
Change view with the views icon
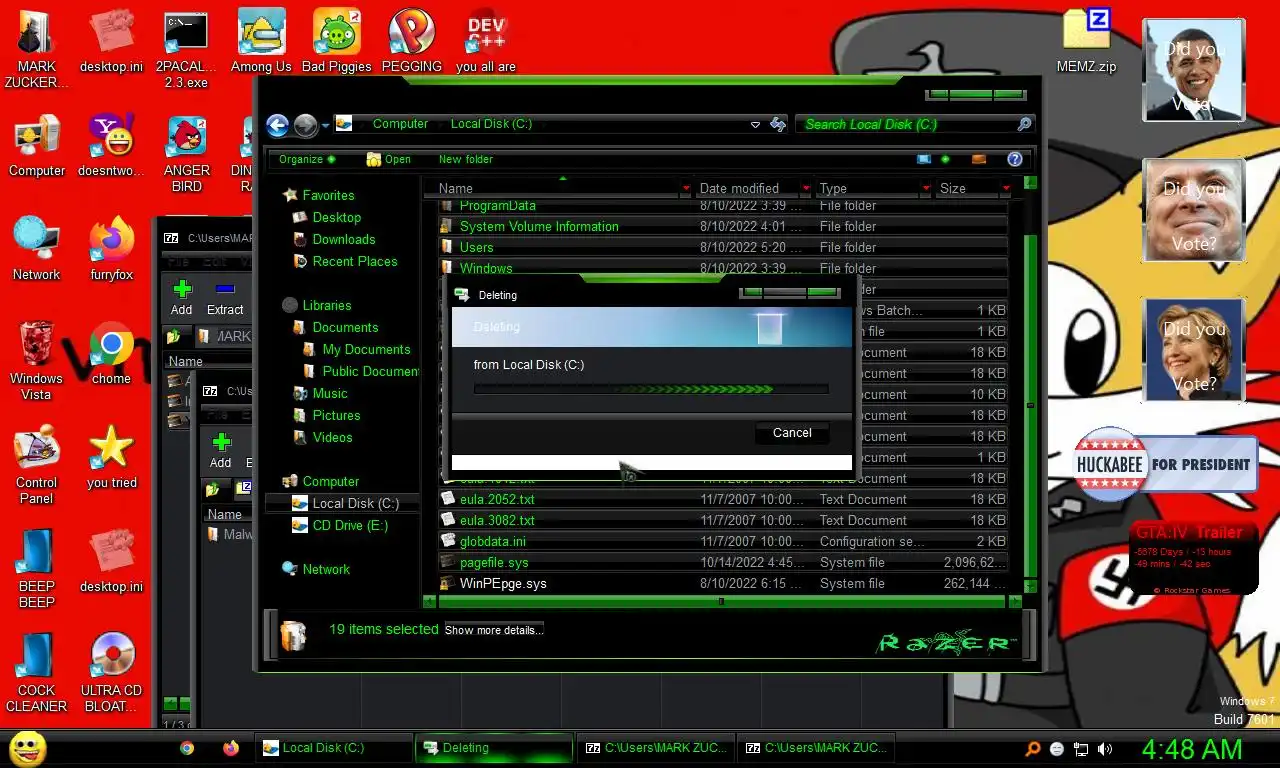click(924, 159)
